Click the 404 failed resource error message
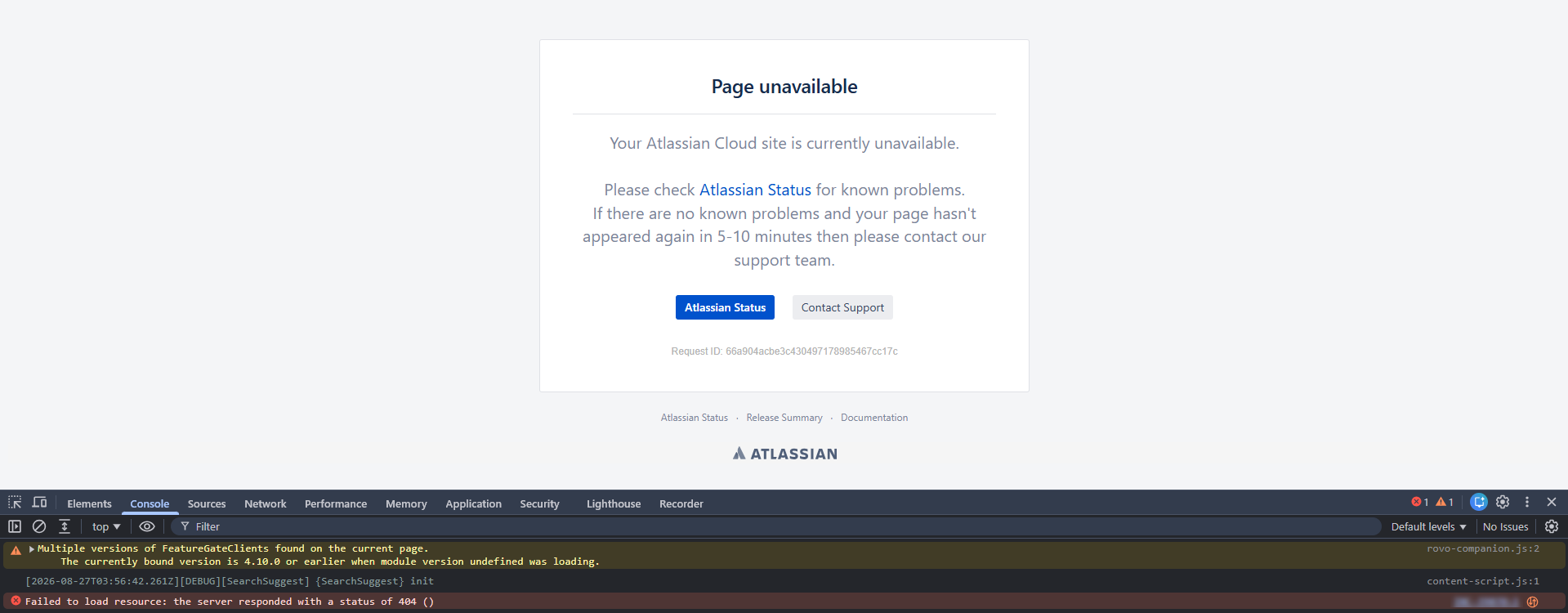Screen dimensions: 1568x613 [230, 602]
